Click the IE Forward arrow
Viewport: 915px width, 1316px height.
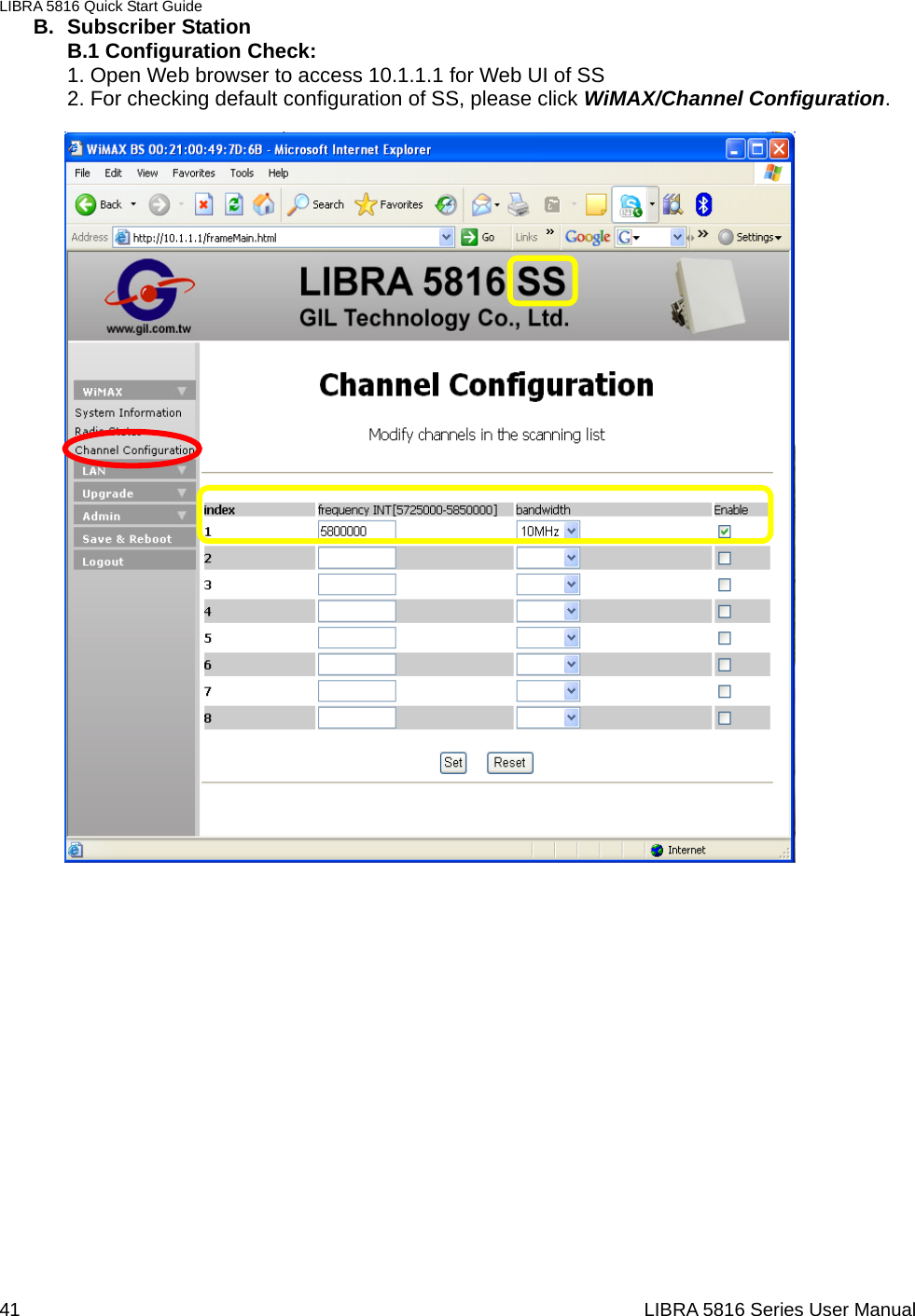click(159, 204)
